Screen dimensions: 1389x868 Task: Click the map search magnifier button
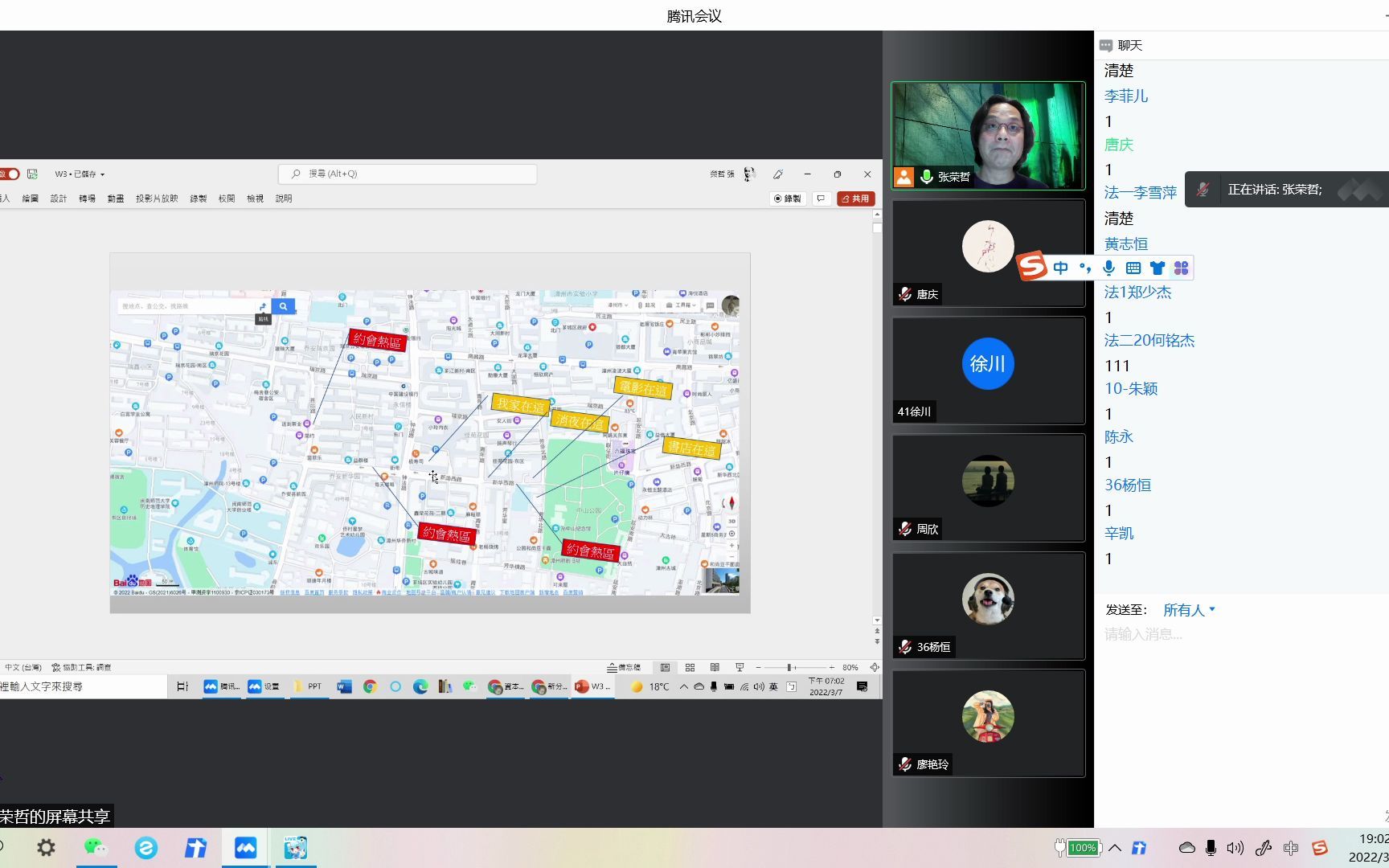[x=283, y=306]
